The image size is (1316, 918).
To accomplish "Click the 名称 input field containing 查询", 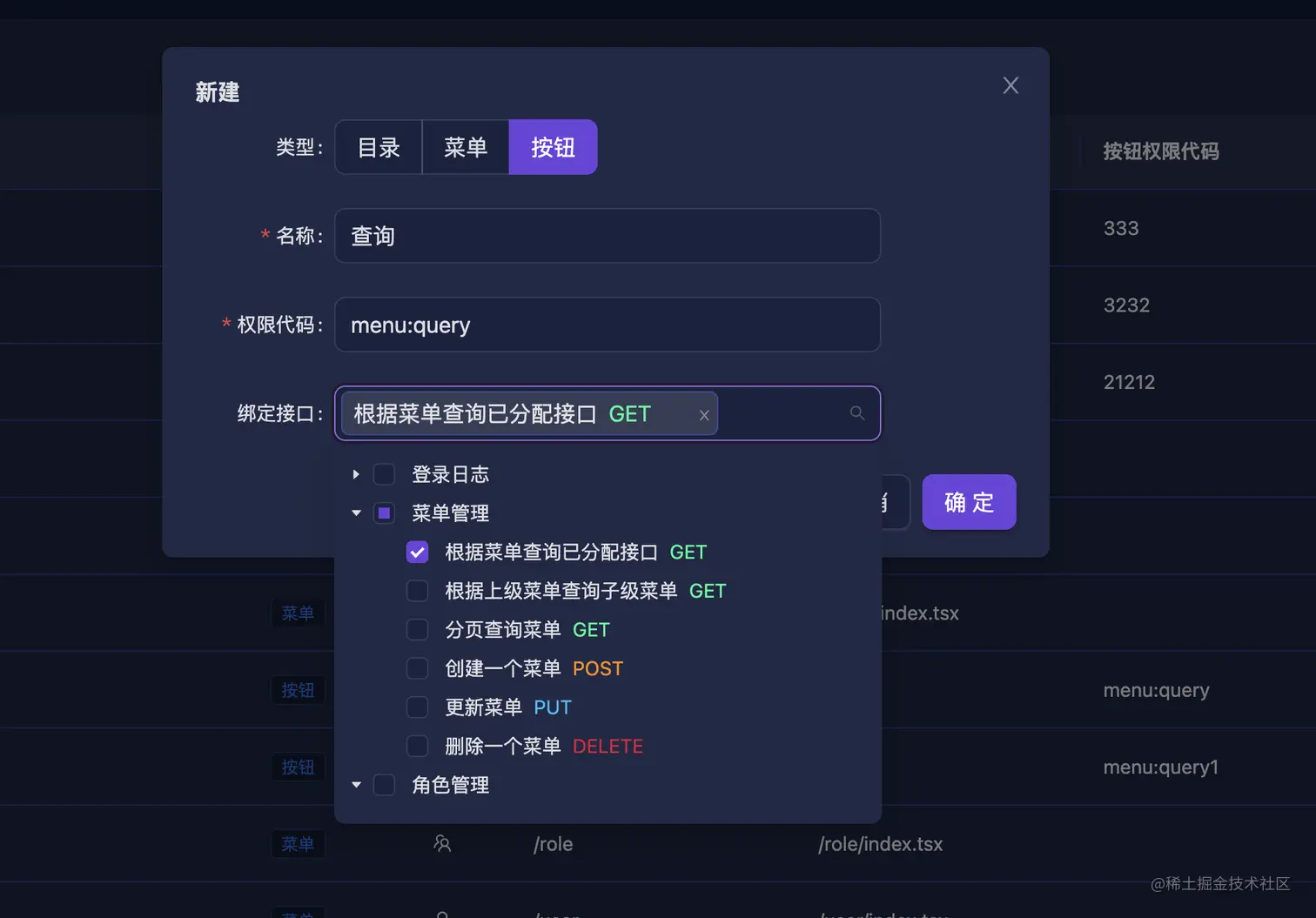I will coord(608,236).
